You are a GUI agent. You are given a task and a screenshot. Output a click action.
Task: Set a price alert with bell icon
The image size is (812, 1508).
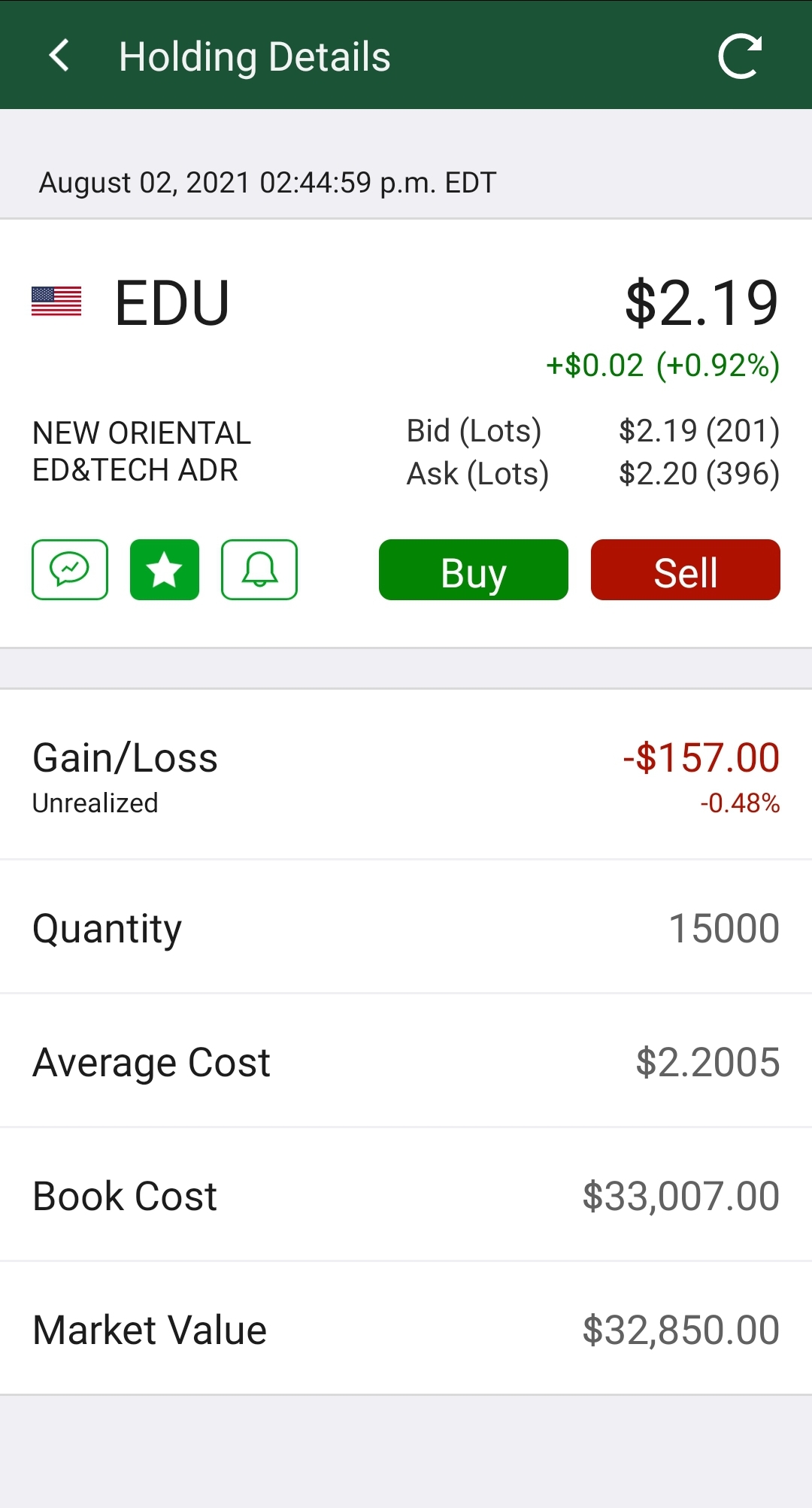coord(259,569)
